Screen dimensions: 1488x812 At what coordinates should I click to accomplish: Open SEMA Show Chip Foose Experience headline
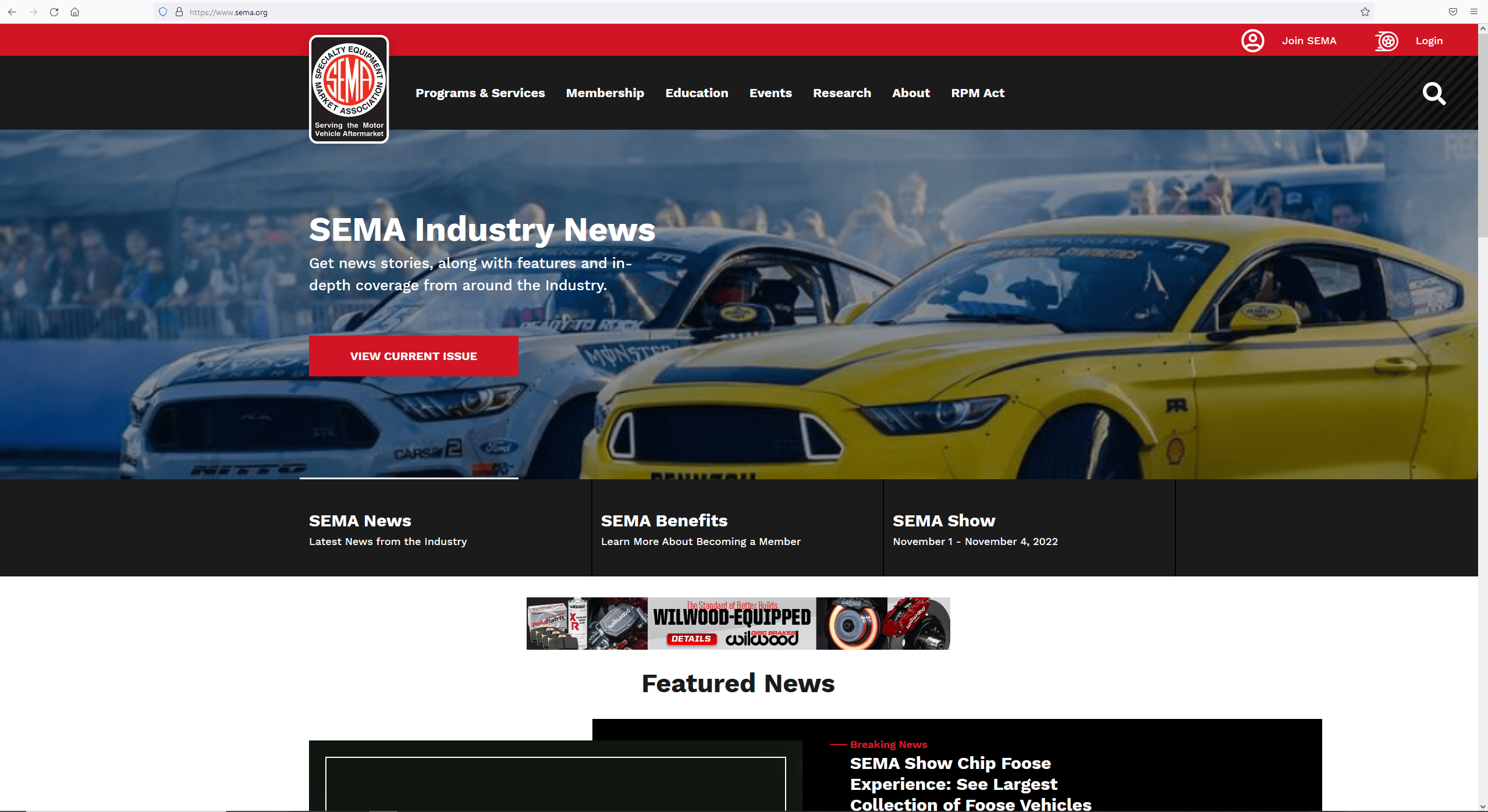point(971,783)
